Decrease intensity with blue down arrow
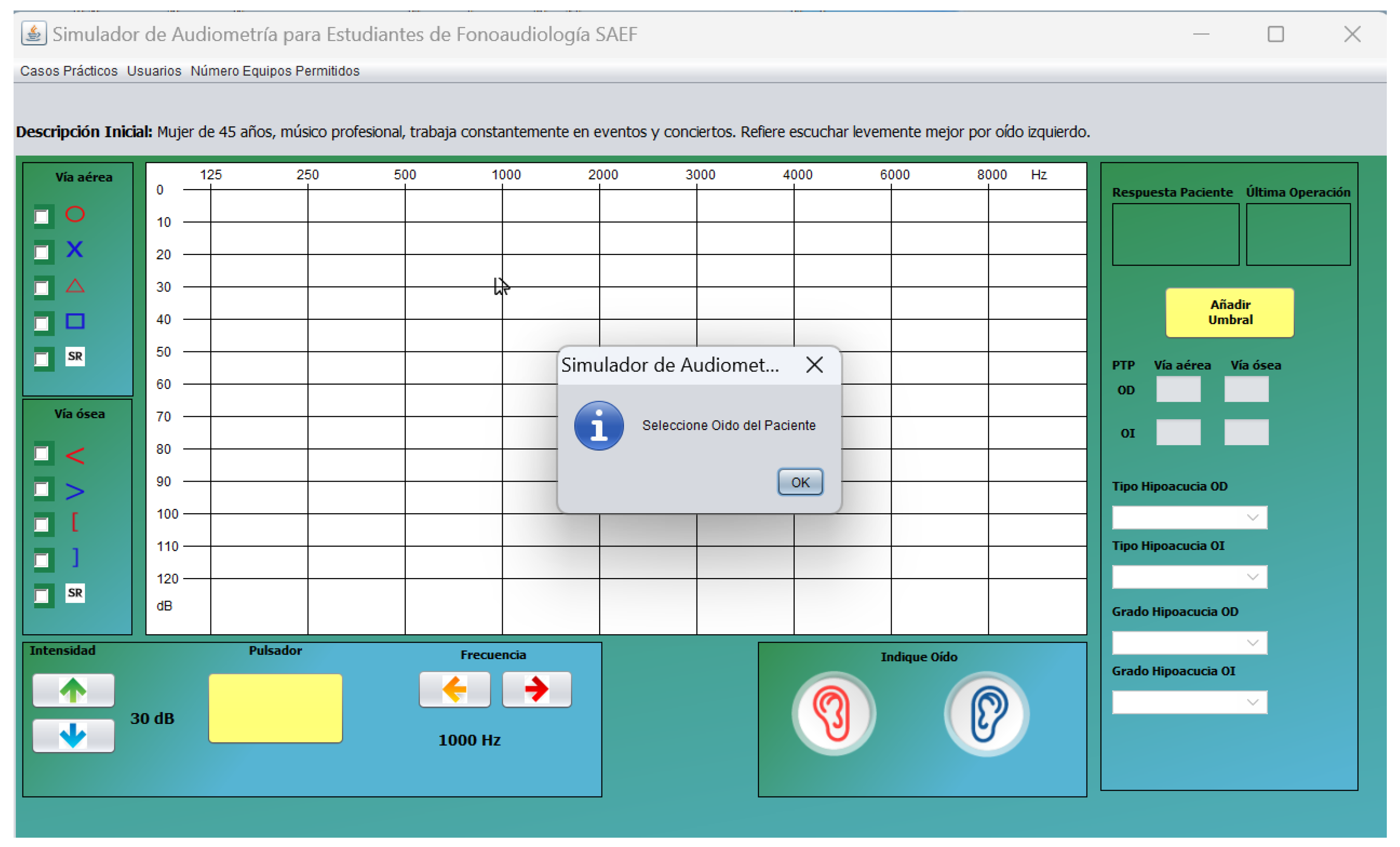The width and height of the screenshot is (1400, 847). 73,736
